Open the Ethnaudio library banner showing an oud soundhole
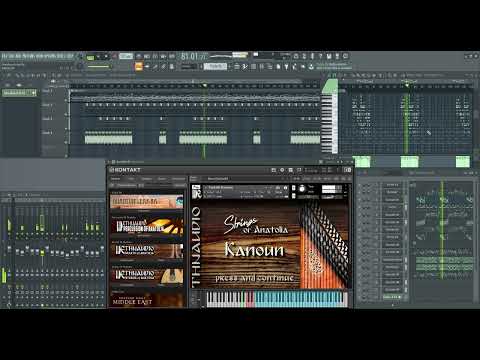 (x=147, y=276)
